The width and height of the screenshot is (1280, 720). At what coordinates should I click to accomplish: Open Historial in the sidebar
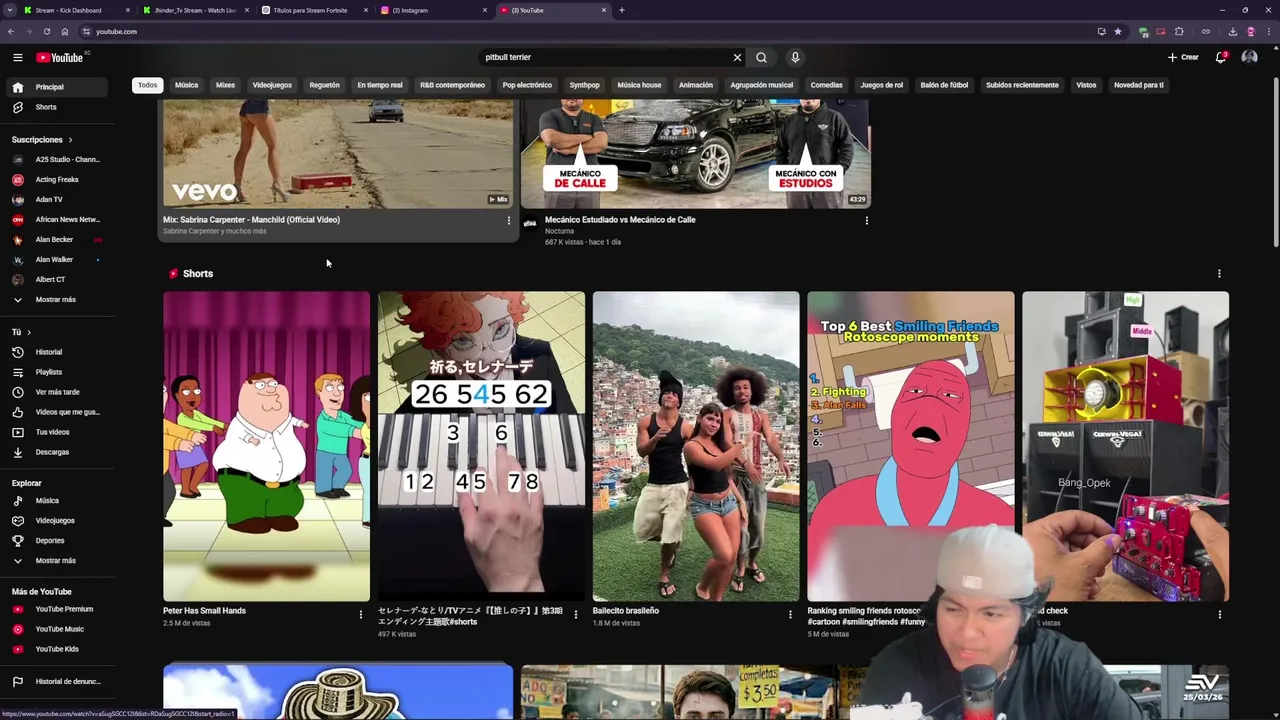[56, 352]
